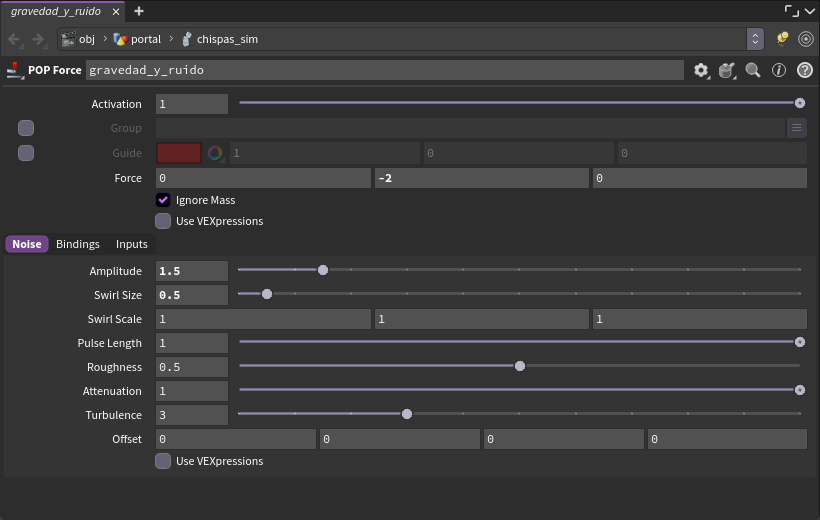The height and width of the screenshot is (520, 820).
Task: Click the Swirl Size field showing 0.5
Action: [x=192, y=295]
